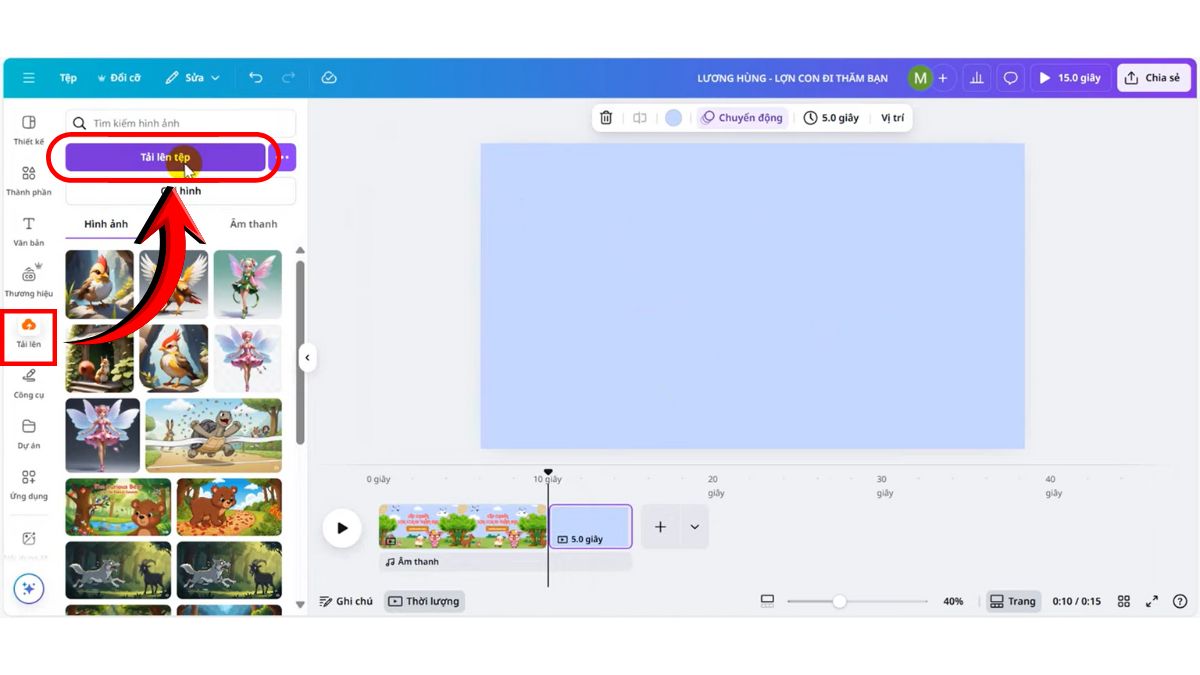
Task: Toggle Chuyển động animation for the selected page
Action: (742, 117)
